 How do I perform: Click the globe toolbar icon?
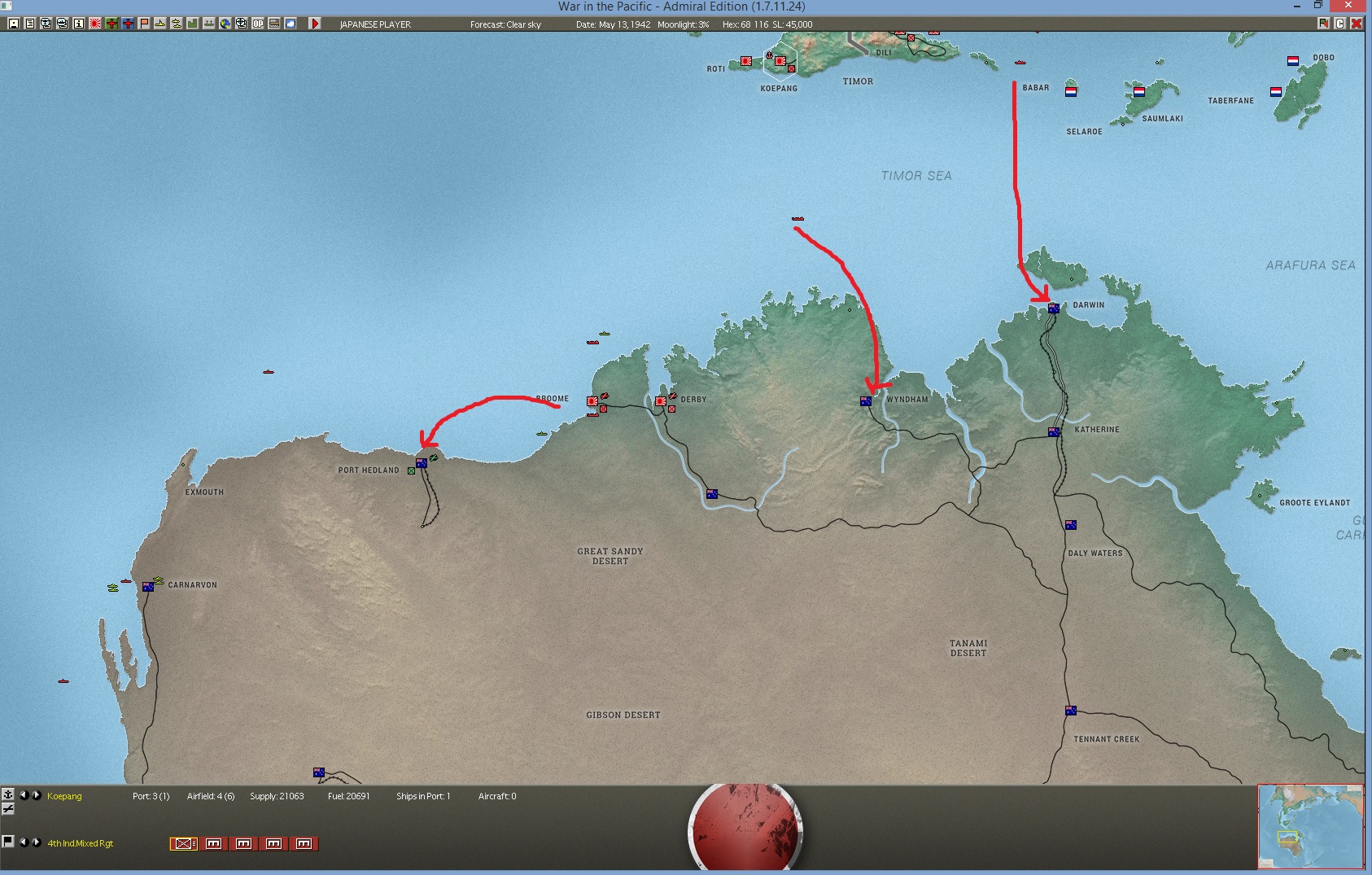coord(225,24)
